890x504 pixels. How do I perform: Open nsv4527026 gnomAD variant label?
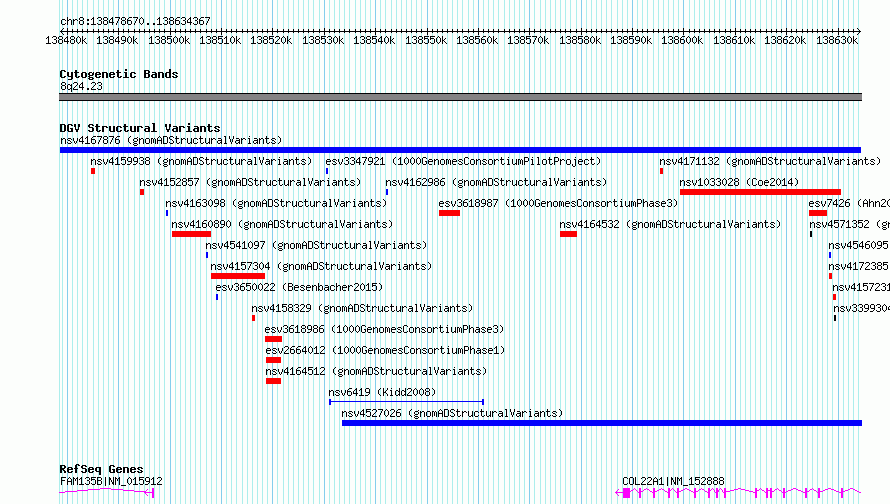coord(452,413)
